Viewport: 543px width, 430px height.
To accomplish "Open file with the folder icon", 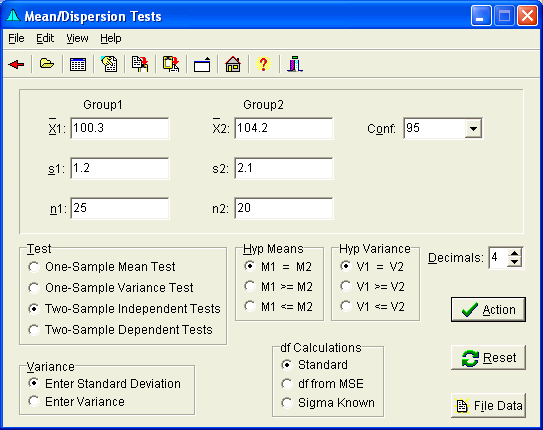I will (x=47, y=64).
